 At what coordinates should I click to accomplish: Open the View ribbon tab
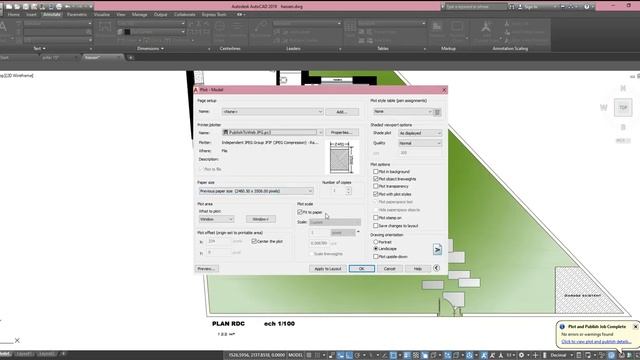coord(120,14)
